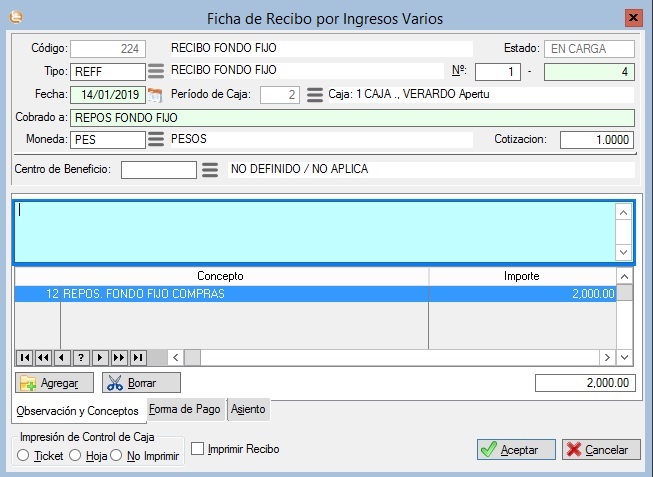This screenshot has width=653, height=477.
Task: Open the Asiento tab
Action: click(248, 409)
